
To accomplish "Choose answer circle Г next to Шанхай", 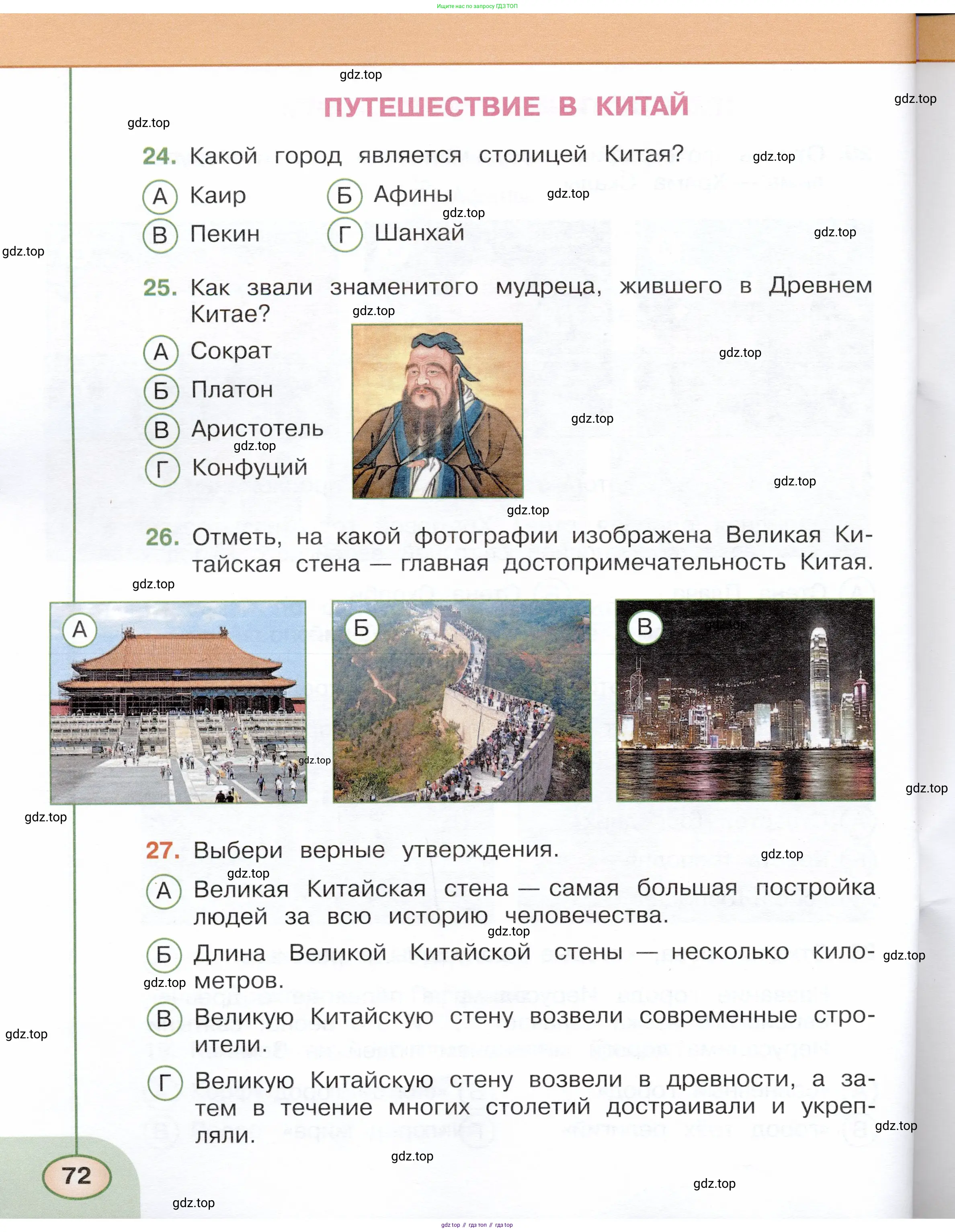I will point(344,234).
